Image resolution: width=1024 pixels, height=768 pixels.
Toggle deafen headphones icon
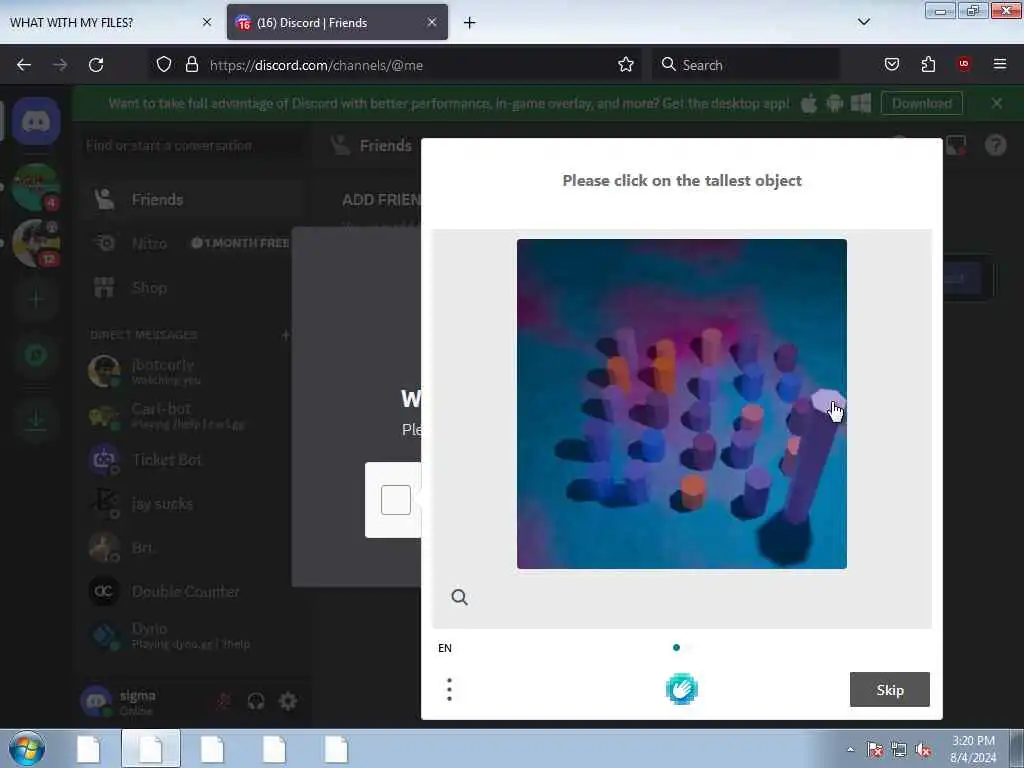tap(256, 701)
